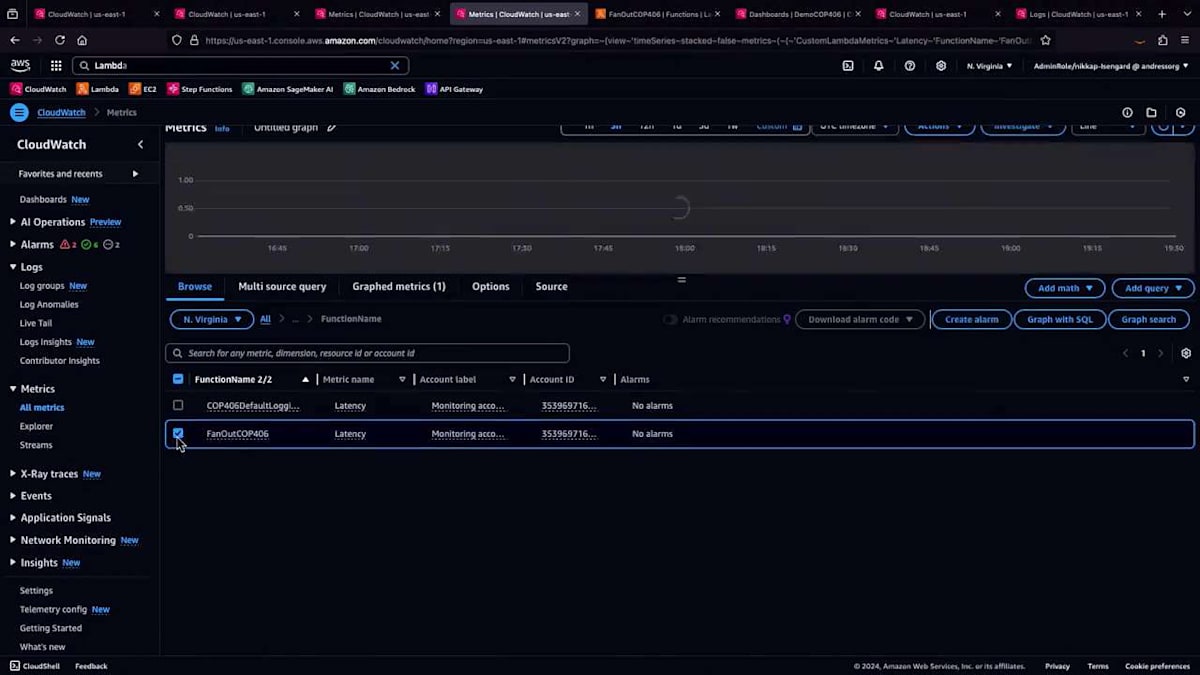This screenshot has width=1200, height=675.
Task: Open the Explorer link under Metrics
Action: (x=36, y=426)
